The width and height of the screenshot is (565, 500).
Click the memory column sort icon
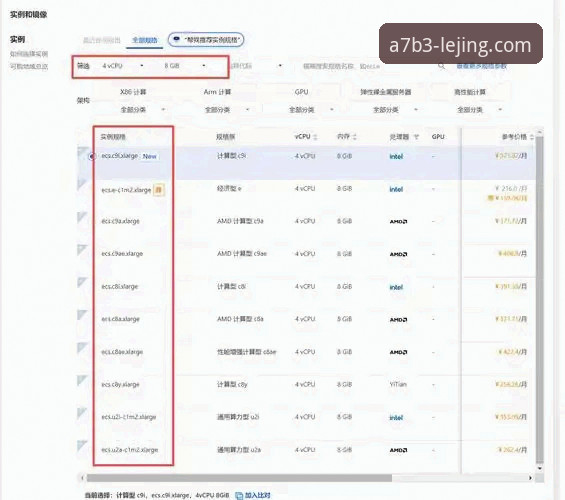pos(355,137)
